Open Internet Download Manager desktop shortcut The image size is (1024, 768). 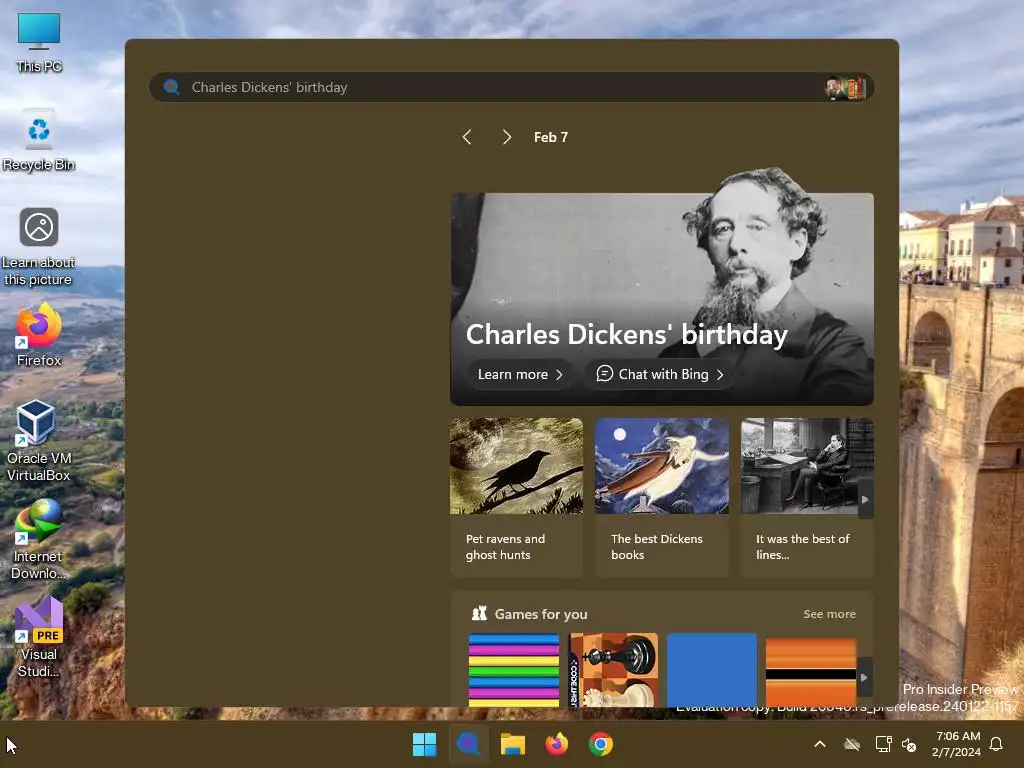pos(39,539)
